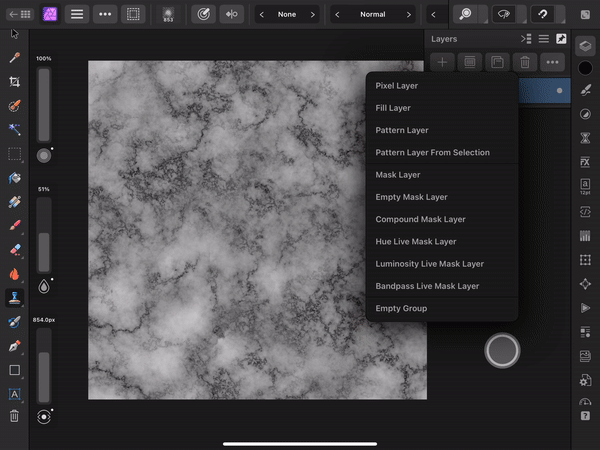
Task: Adjust the 100% opacity slider
Action: point(44,105)
